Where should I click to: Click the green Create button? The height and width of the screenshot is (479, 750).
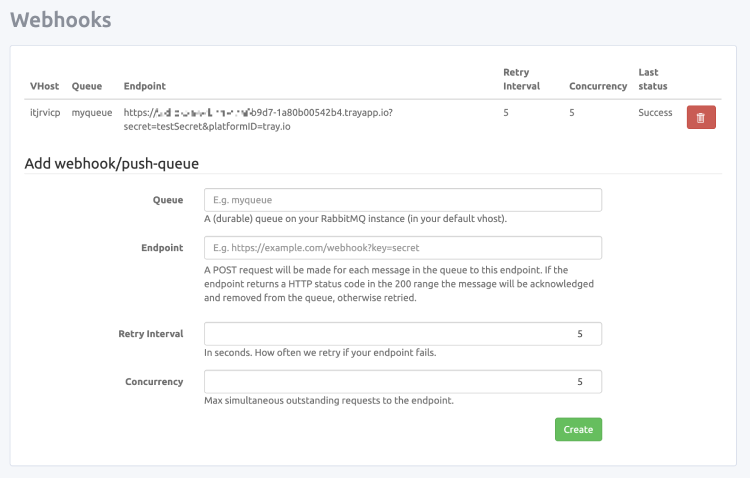point(578,429)
